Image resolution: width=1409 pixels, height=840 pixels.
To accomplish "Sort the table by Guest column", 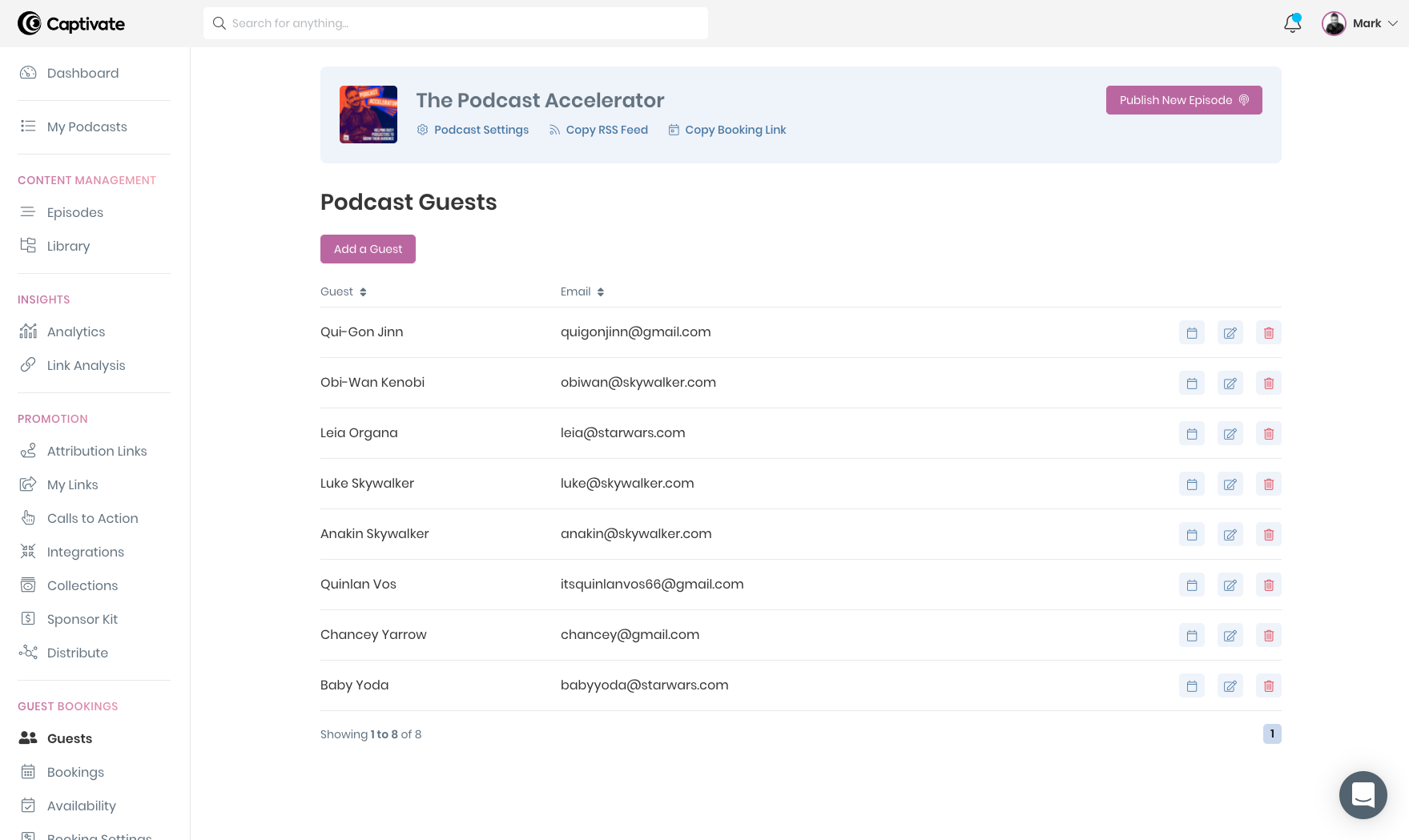I will click(344, 292).
